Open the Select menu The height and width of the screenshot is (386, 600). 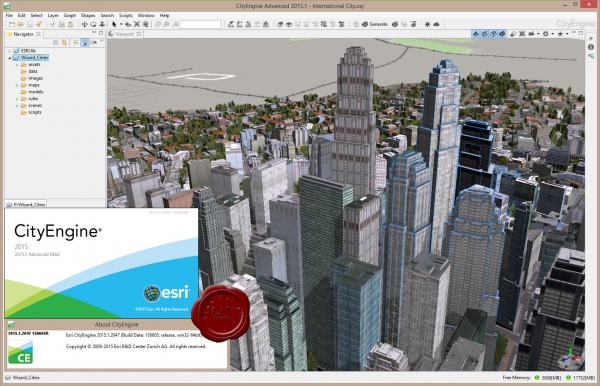(x=36, y=15)
